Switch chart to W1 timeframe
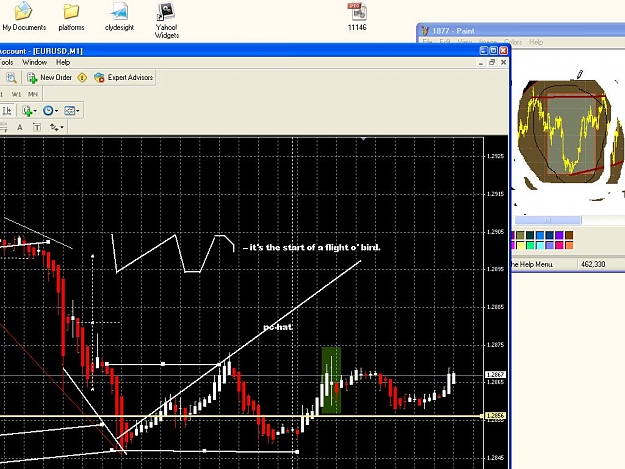The image size is (625, 469). point(16,94)
